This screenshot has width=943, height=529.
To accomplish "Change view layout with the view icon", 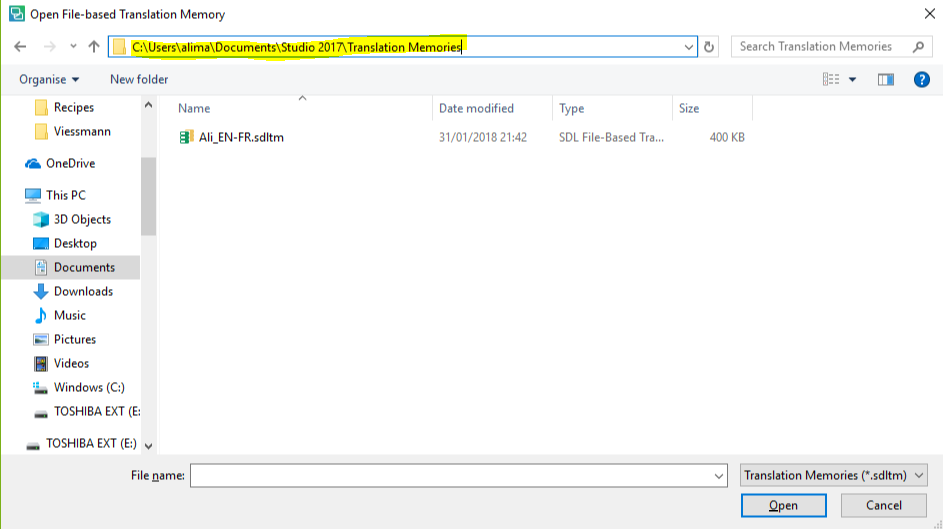I will coord(831,79).
